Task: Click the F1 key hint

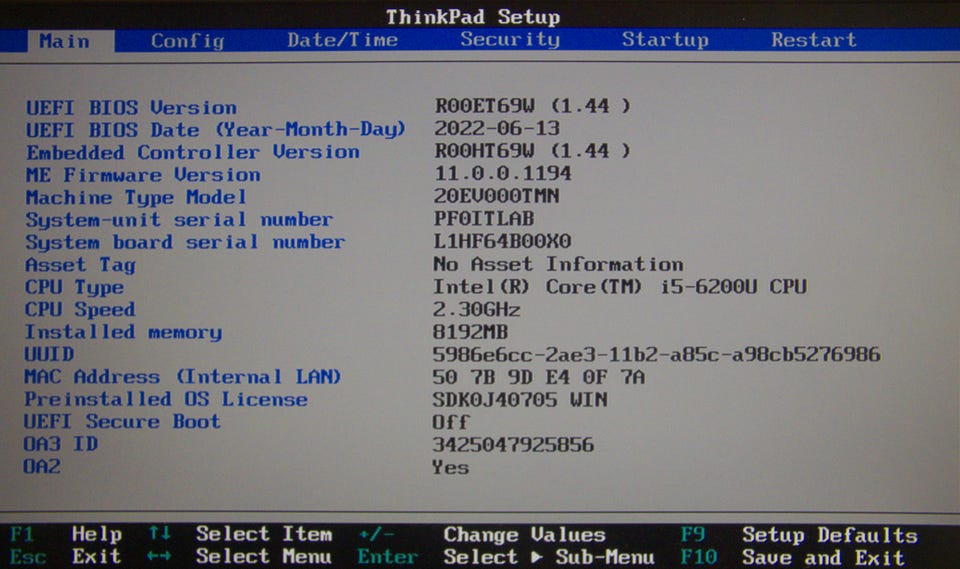Action: (21, 535)
